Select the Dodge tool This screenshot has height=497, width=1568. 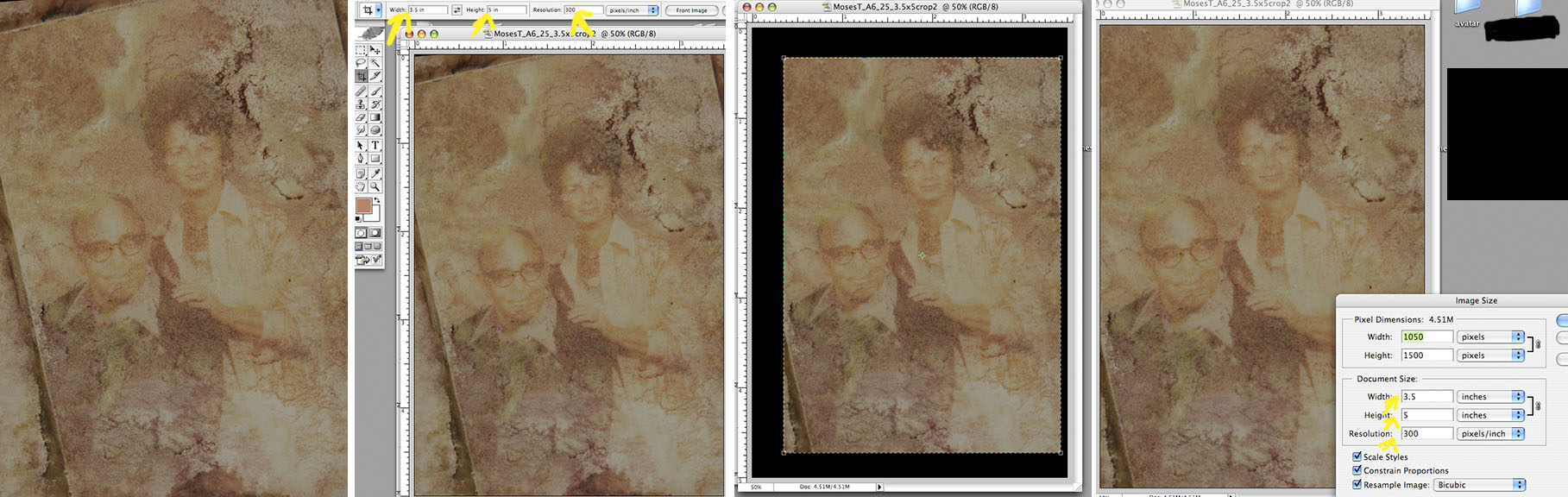[375, 130]
